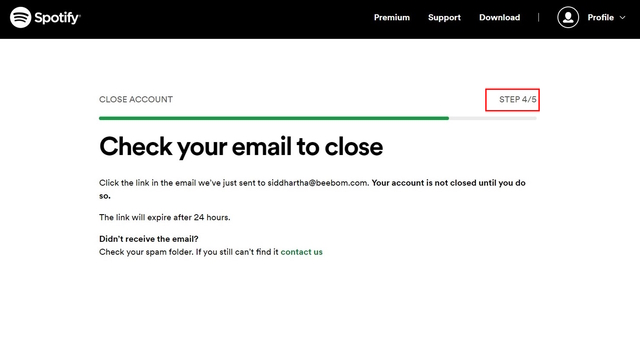The width and height of the screenshot is (640, 361).
Task: Open the Premium menu item
Action: pos(392,18)
